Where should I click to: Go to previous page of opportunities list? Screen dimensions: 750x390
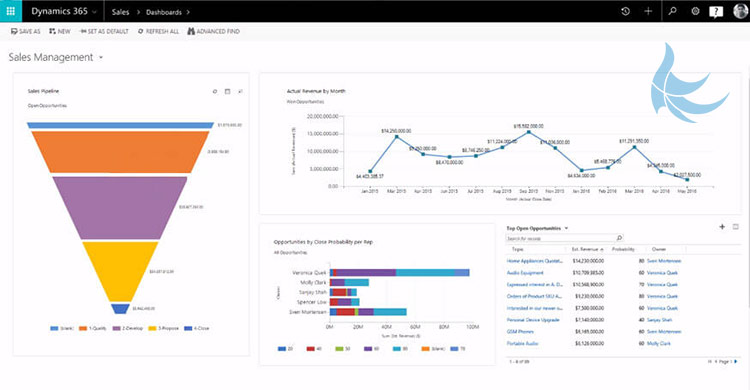point(716,362)
